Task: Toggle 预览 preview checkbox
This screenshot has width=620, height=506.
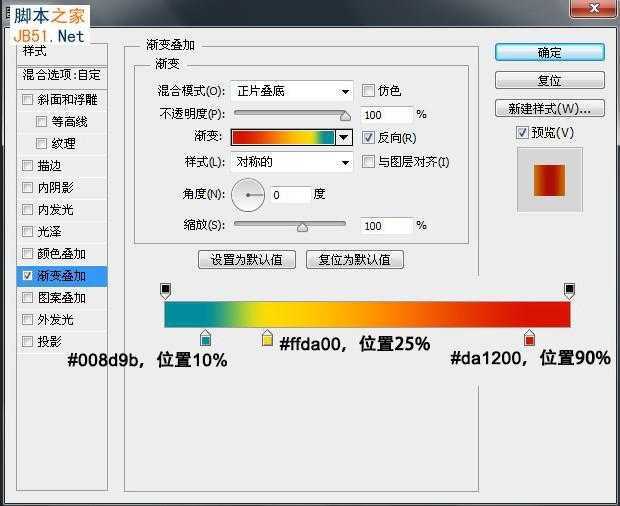Action: click(x=522, y=132)
